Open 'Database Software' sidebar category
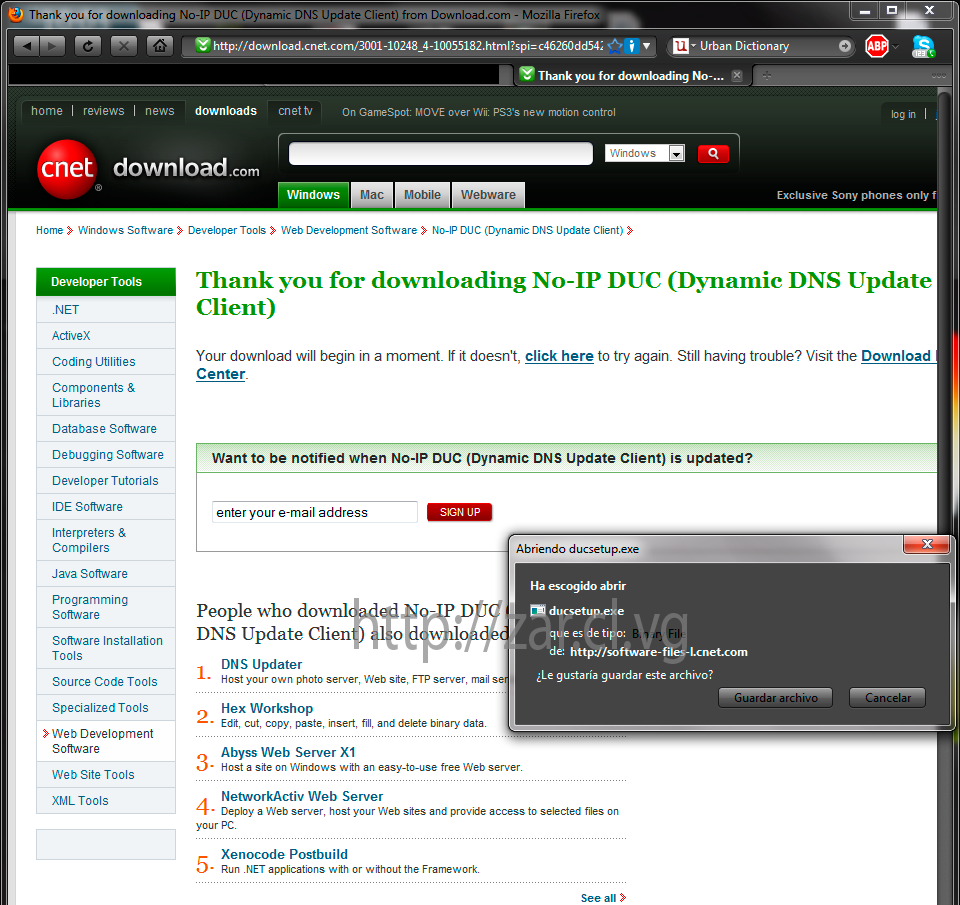The width and height of the screenshot is (960, 905). (104, 429)
